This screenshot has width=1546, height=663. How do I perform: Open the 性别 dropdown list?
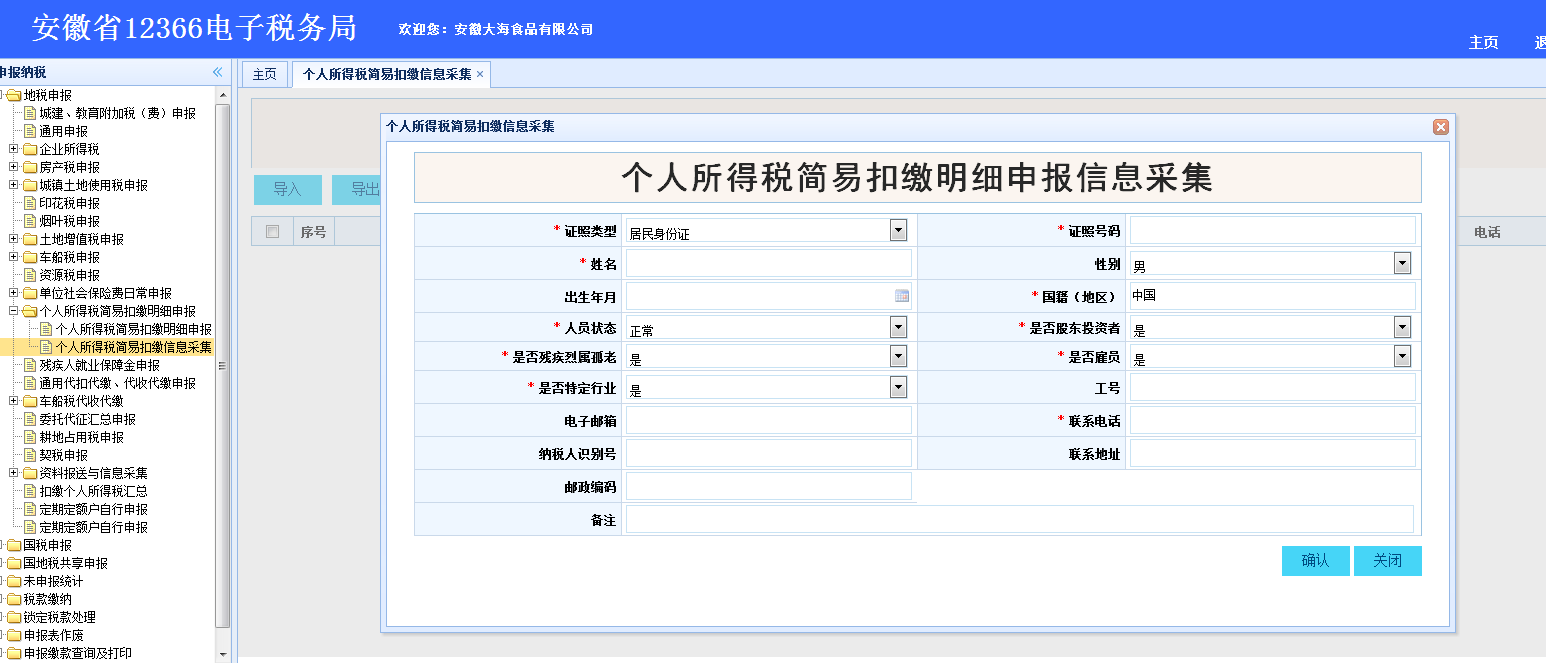pyautogui.click(x=1402, y=263)
